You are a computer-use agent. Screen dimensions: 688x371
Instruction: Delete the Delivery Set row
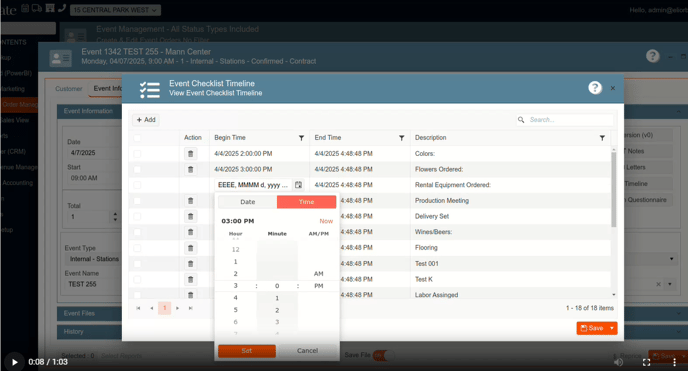tap(190, 216)
